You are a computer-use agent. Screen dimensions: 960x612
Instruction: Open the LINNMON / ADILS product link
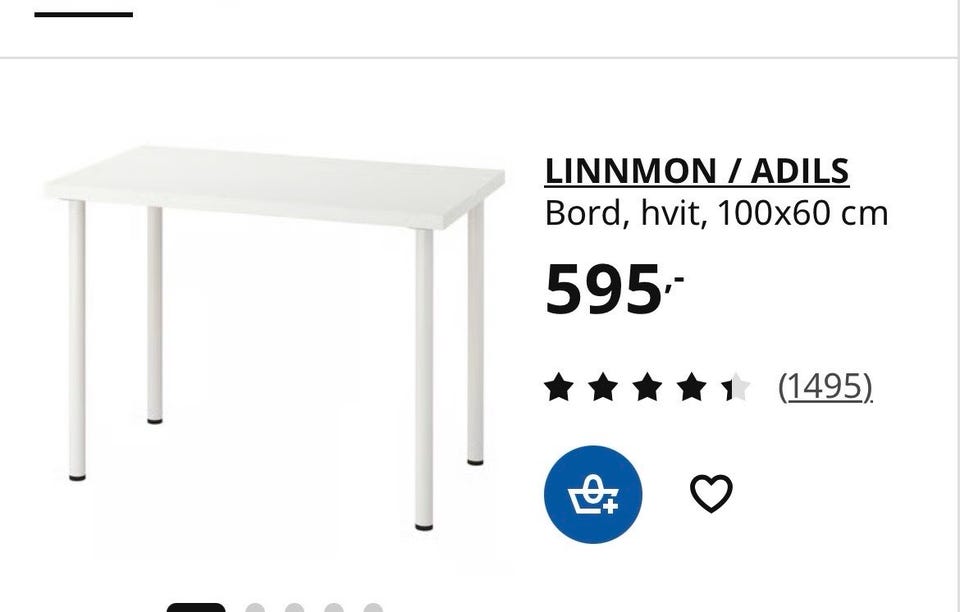pos(697,171)
